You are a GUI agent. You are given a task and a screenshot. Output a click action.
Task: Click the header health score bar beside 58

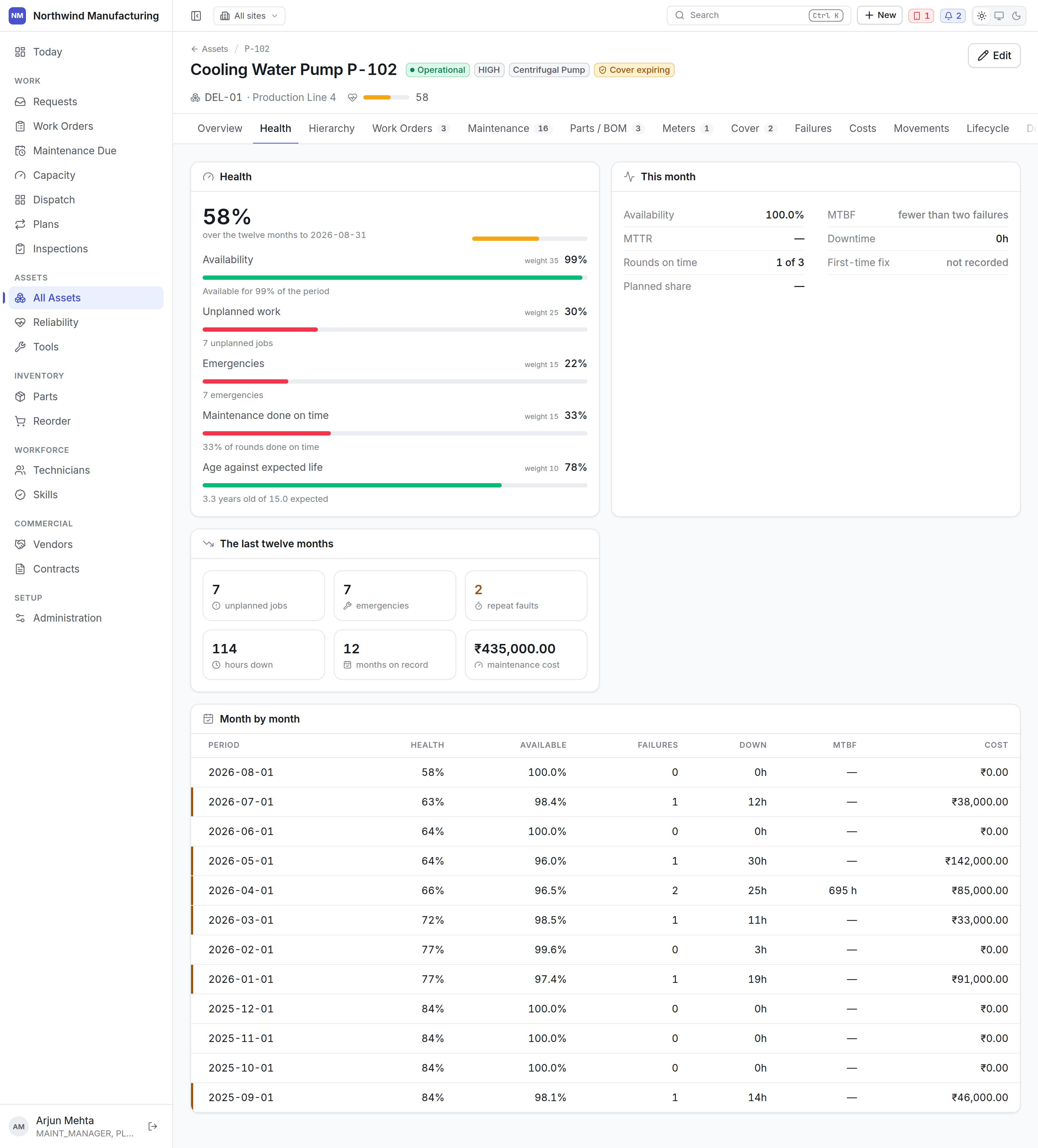(386, 97)
